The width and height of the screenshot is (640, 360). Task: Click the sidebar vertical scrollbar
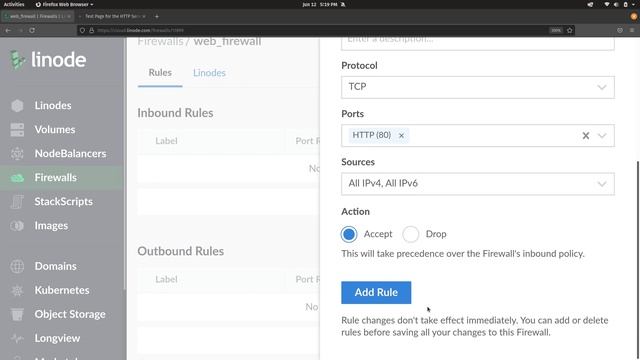125,163
